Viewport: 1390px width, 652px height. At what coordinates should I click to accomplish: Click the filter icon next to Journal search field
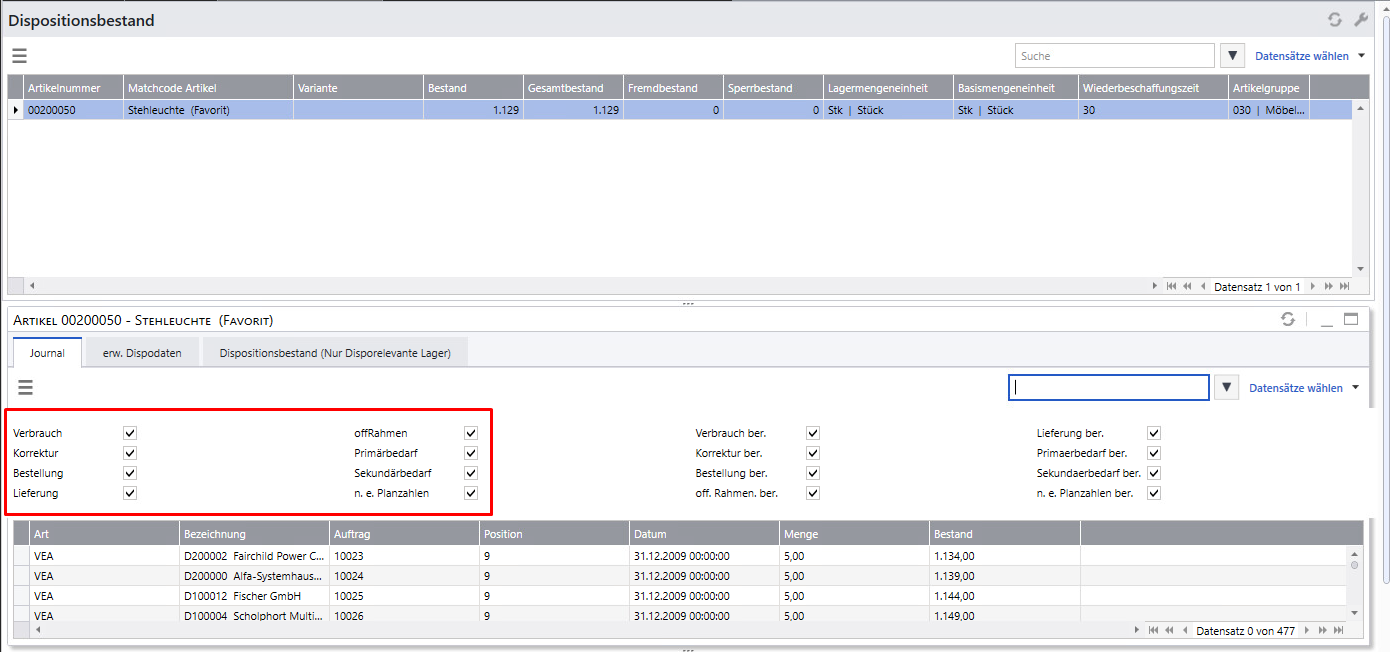(x=1226, y=387)
